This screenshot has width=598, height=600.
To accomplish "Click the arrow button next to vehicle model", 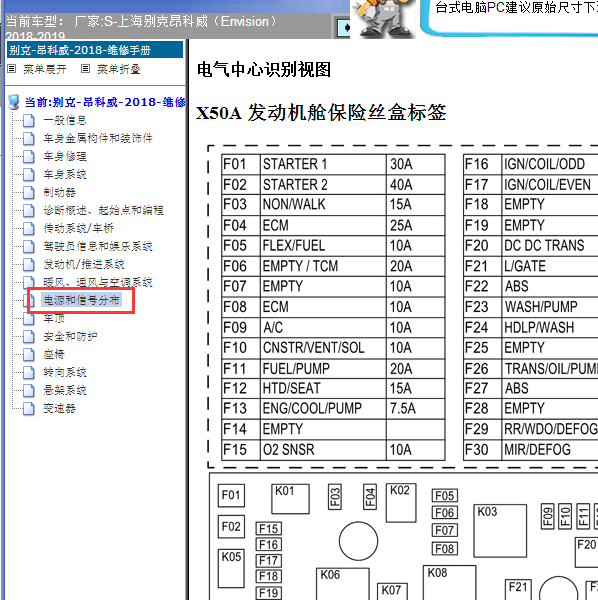I will click(x=342, y=28).
